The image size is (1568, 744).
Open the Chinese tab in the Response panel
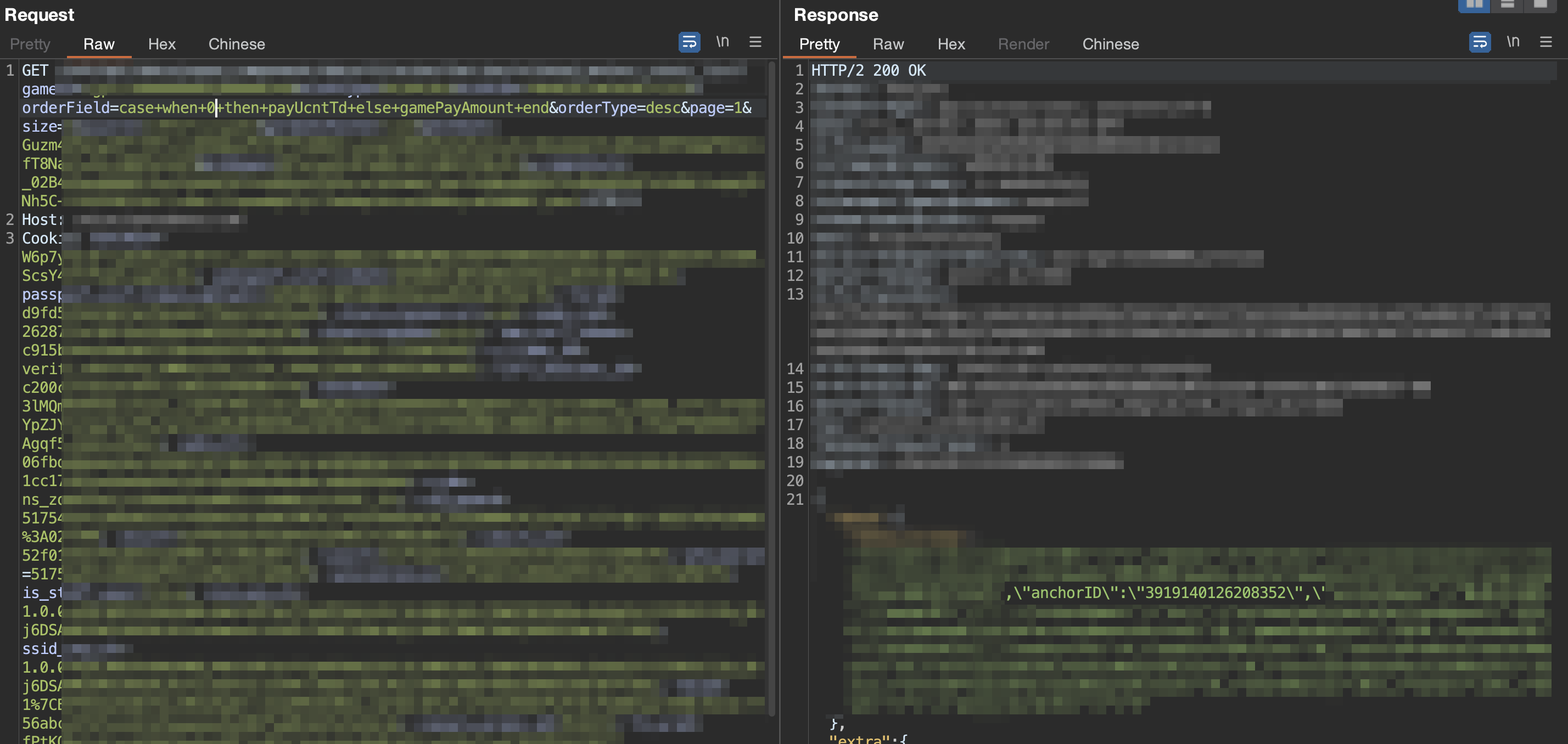click(1110, 44)
